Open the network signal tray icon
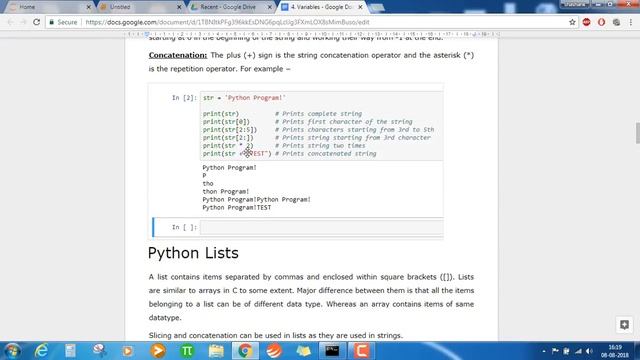Viewport: 640px width, 360px height. [578, 351]
